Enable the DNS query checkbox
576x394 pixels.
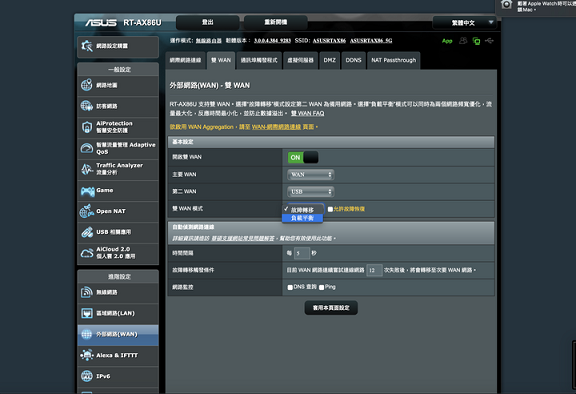coord(290,288)
